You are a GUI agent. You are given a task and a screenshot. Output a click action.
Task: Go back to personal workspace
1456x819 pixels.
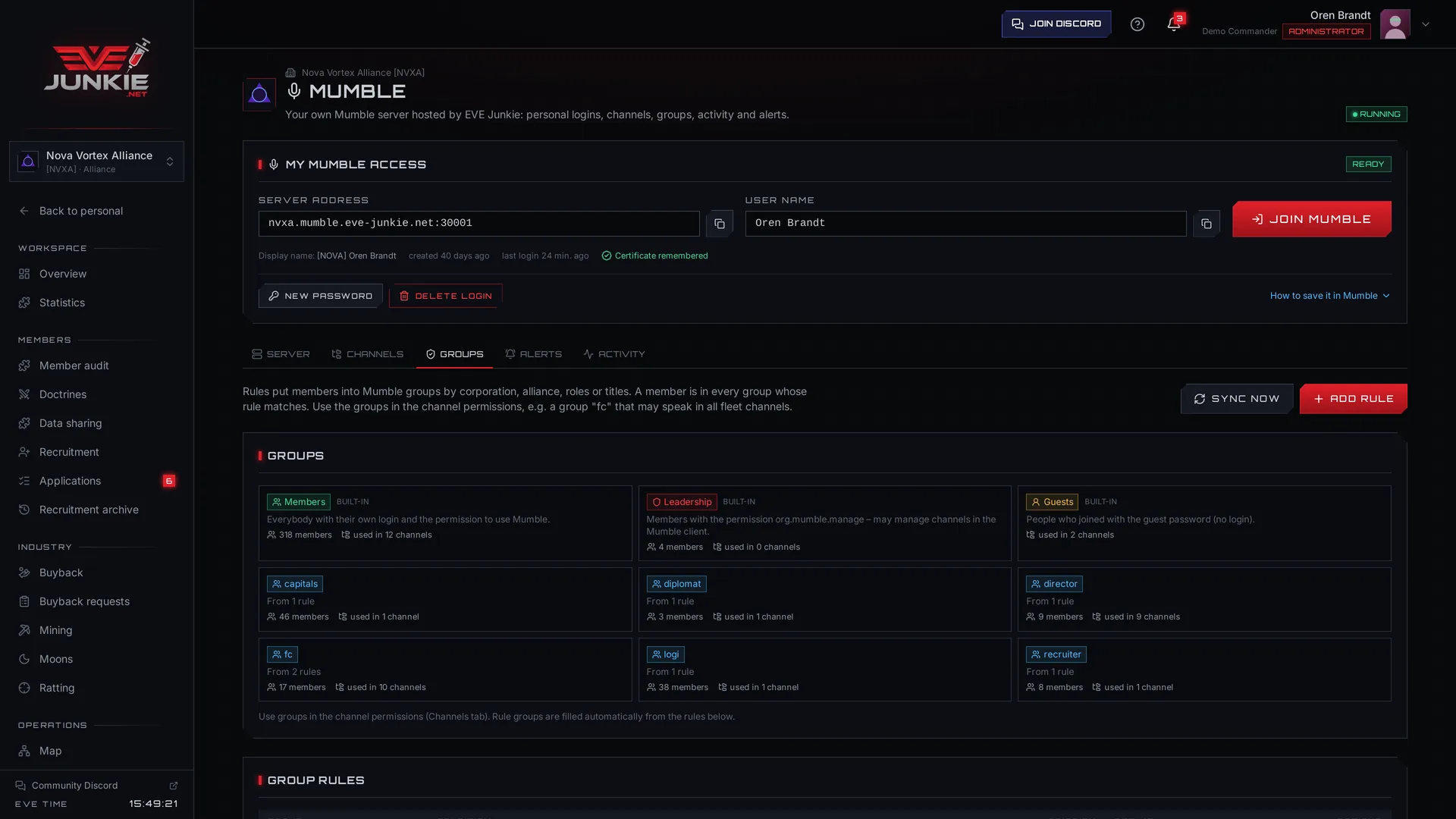pyautogui.click(x=96, y=211)
